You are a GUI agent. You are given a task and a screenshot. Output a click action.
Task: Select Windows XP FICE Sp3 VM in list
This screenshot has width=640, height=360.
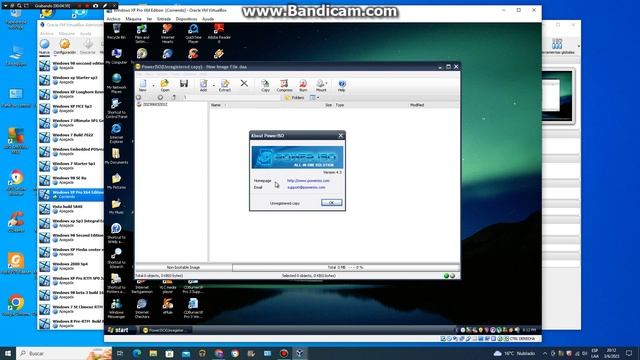click(x=71, y=108)
